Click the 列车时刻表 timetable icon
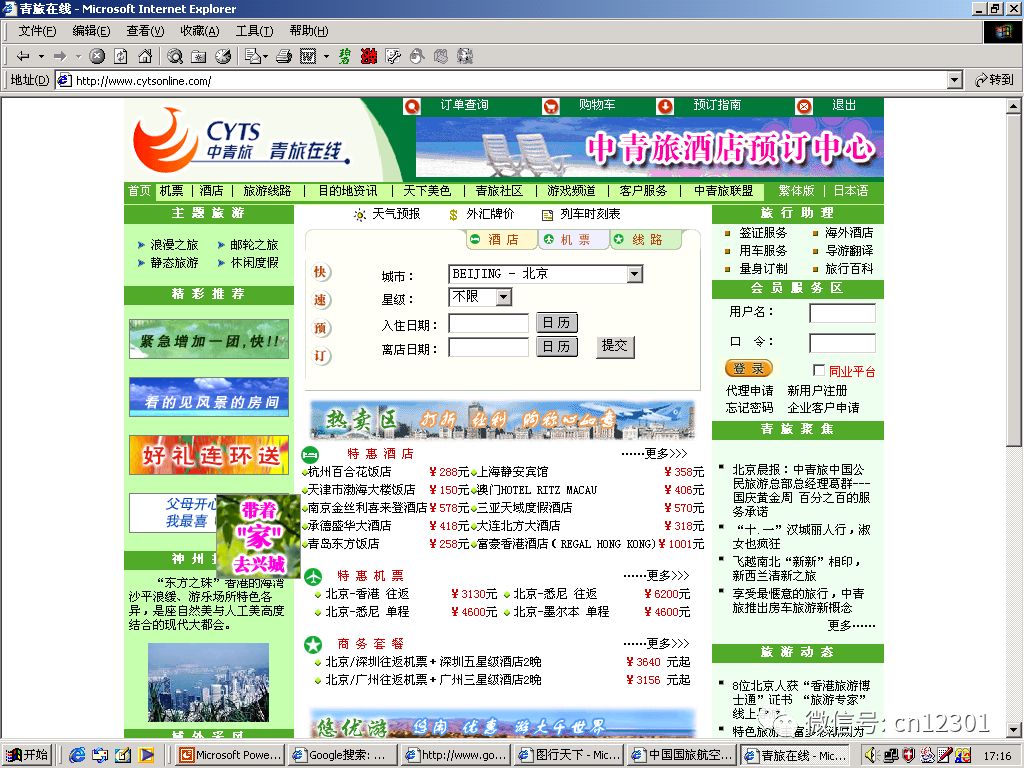 (x=547, y=215)
